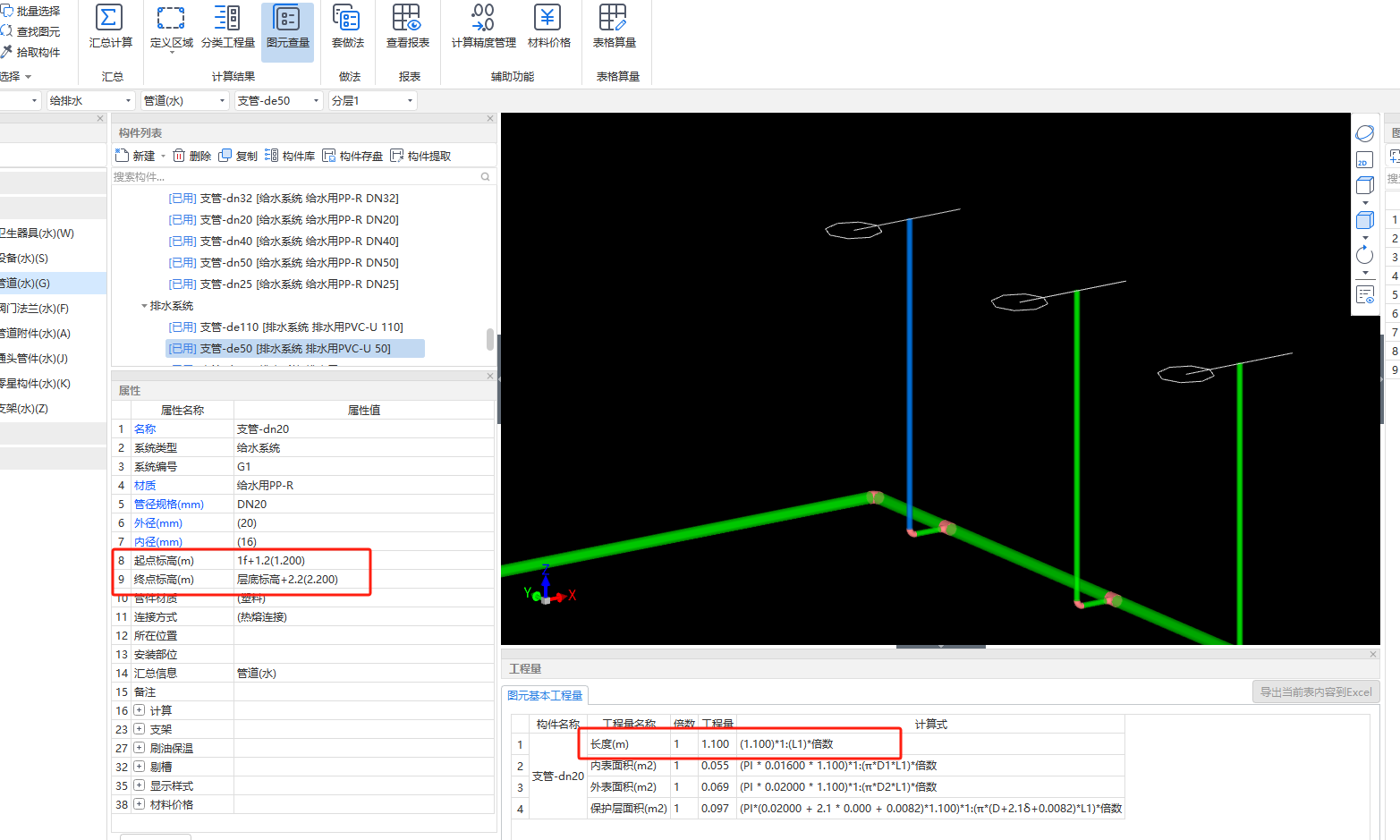
Task: Open the 选择 group dropdown arrow
Action: pos(29,77)
